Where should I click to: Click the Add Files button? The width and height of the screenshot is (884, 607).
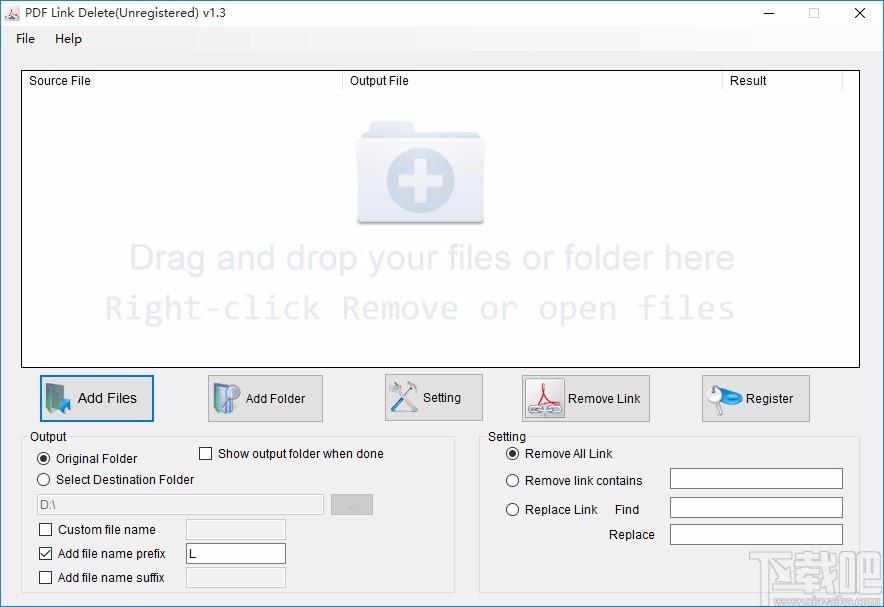click(97, 398)
